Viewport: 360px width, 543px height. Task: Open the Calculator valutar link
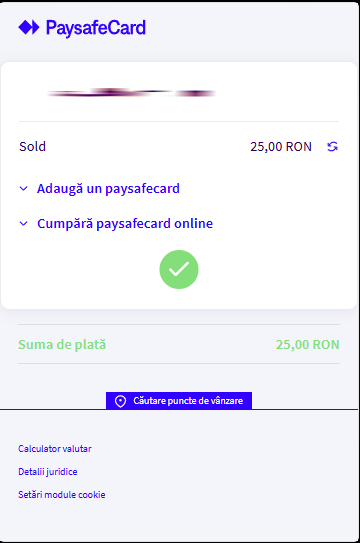(x=55, y=449)
